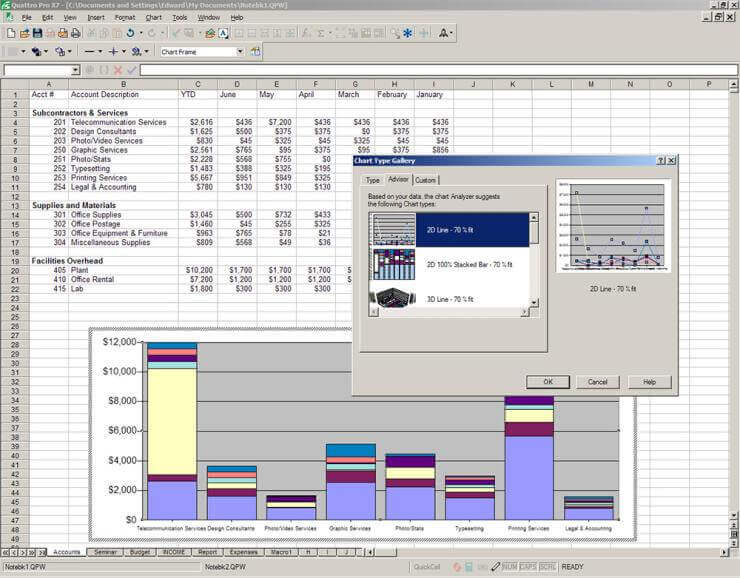Open the cell name box drop-down
740x578 pixels.
(x=76, y=70)
